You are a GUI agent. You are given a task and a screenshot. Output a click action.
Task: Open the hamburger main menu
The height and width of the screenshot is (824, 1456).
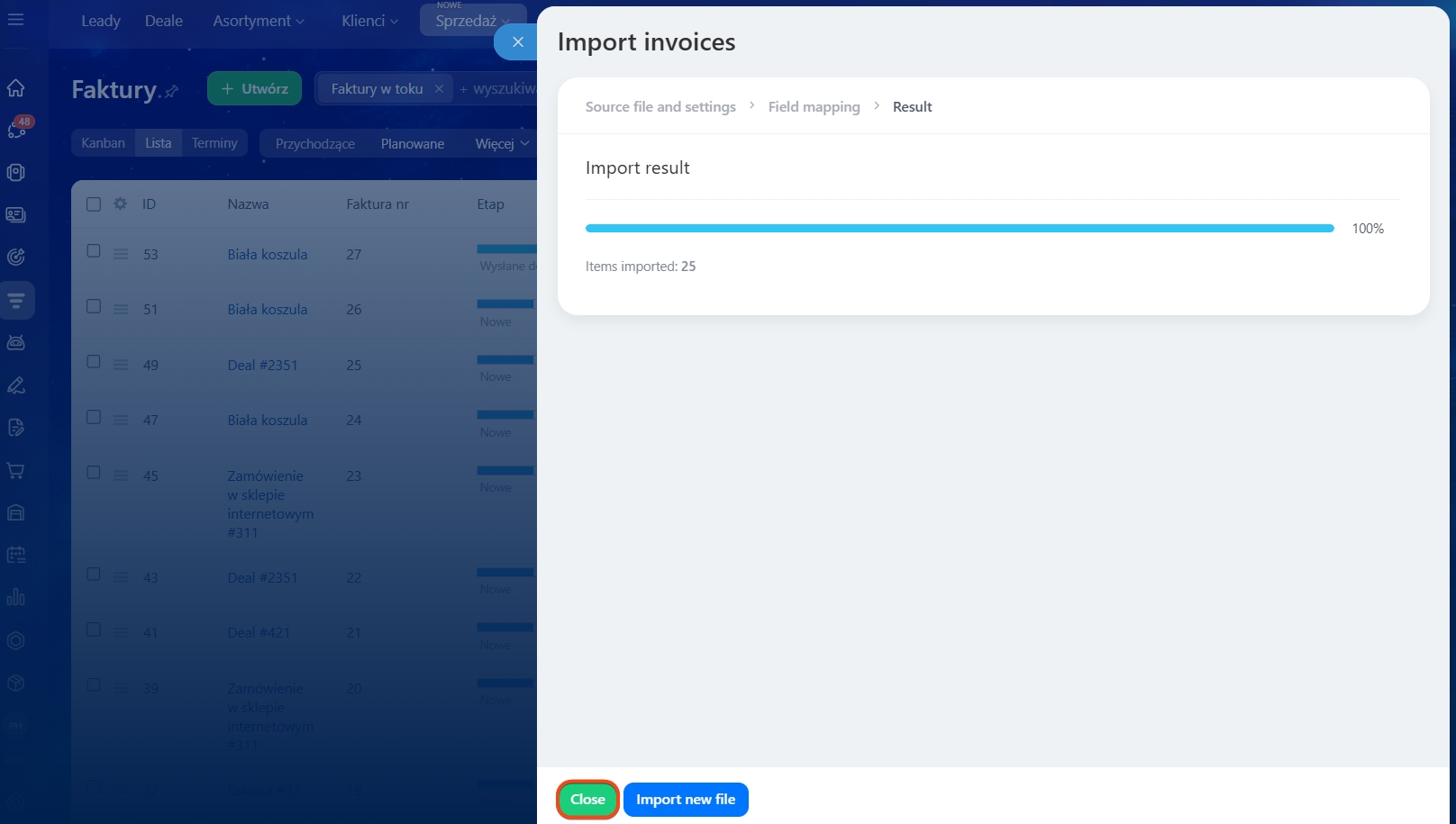(x=16, y=19)
